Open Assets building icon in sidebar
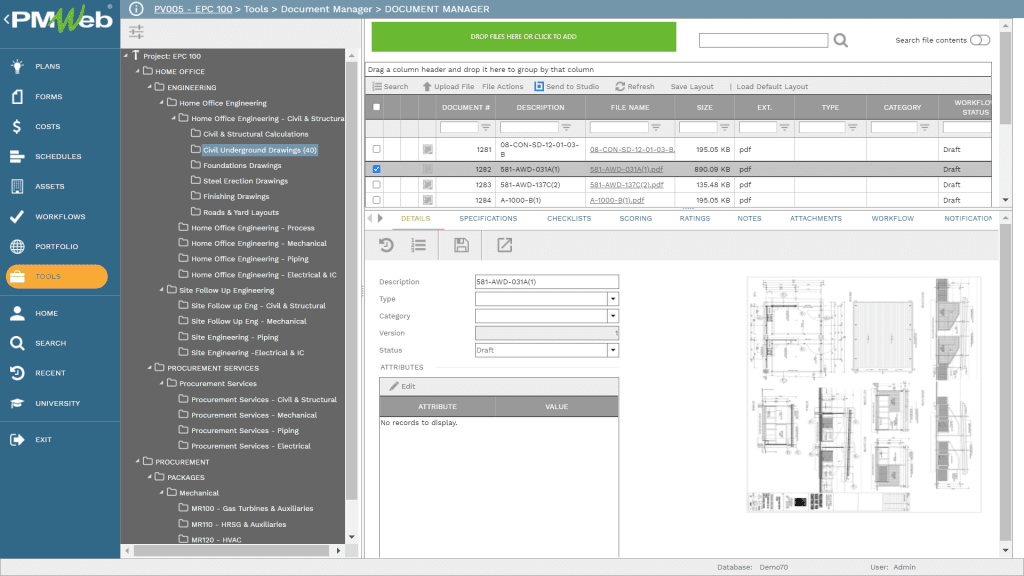Image resolution: width=1024 pixels, height=576 pixels. click(17, 186)
